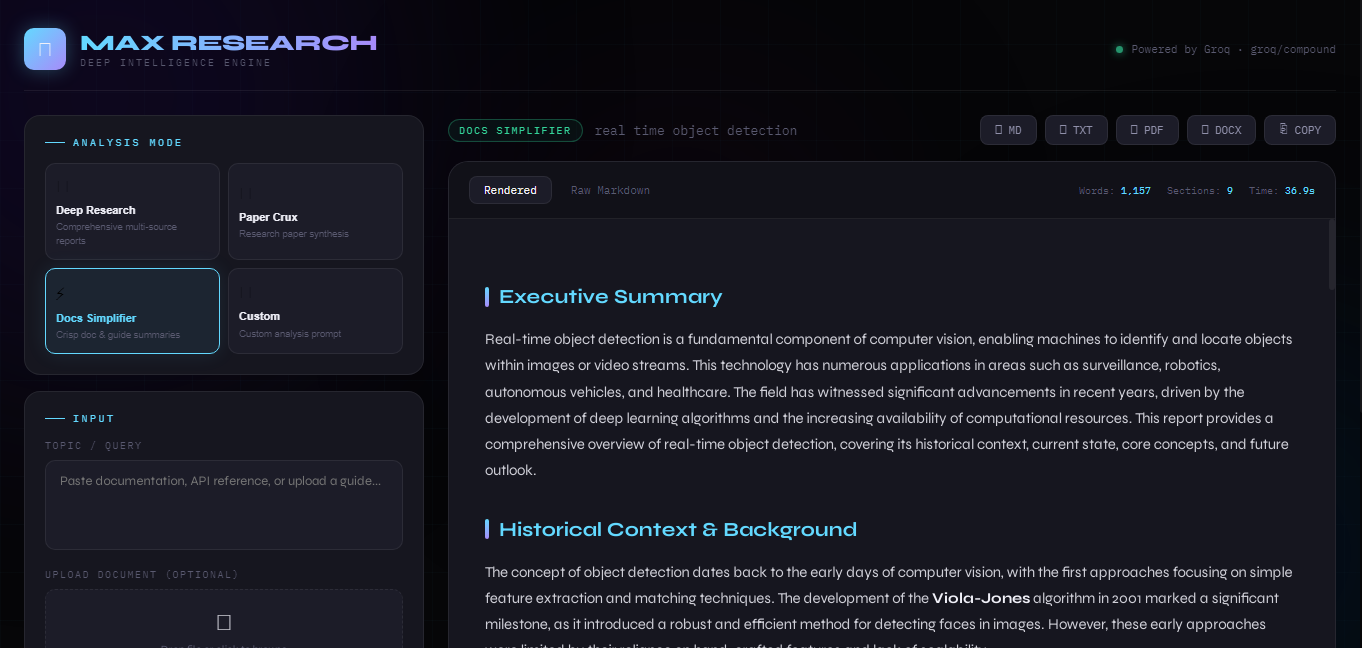This screenshot has height=648, width=1362.
Task: Click the Max Research logo icon
Action: pyautogui.click(x=45, y=49)
